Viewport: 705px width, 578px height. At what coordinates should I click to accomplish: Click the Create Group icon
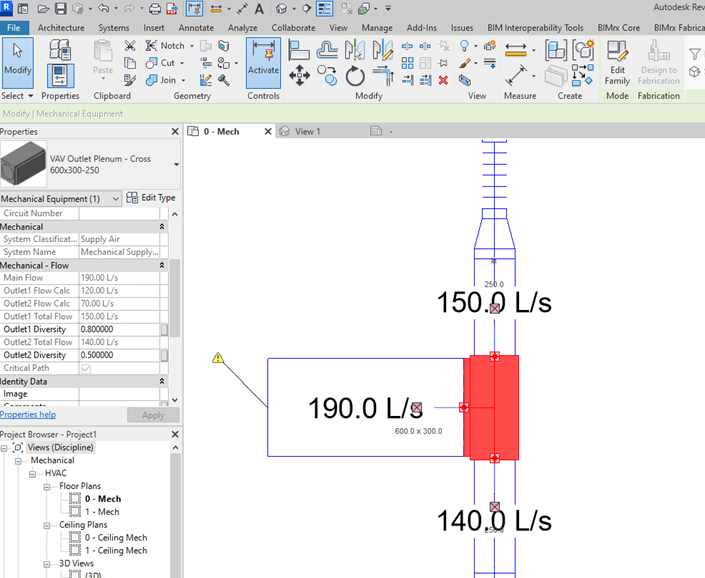tap(583, 49)
